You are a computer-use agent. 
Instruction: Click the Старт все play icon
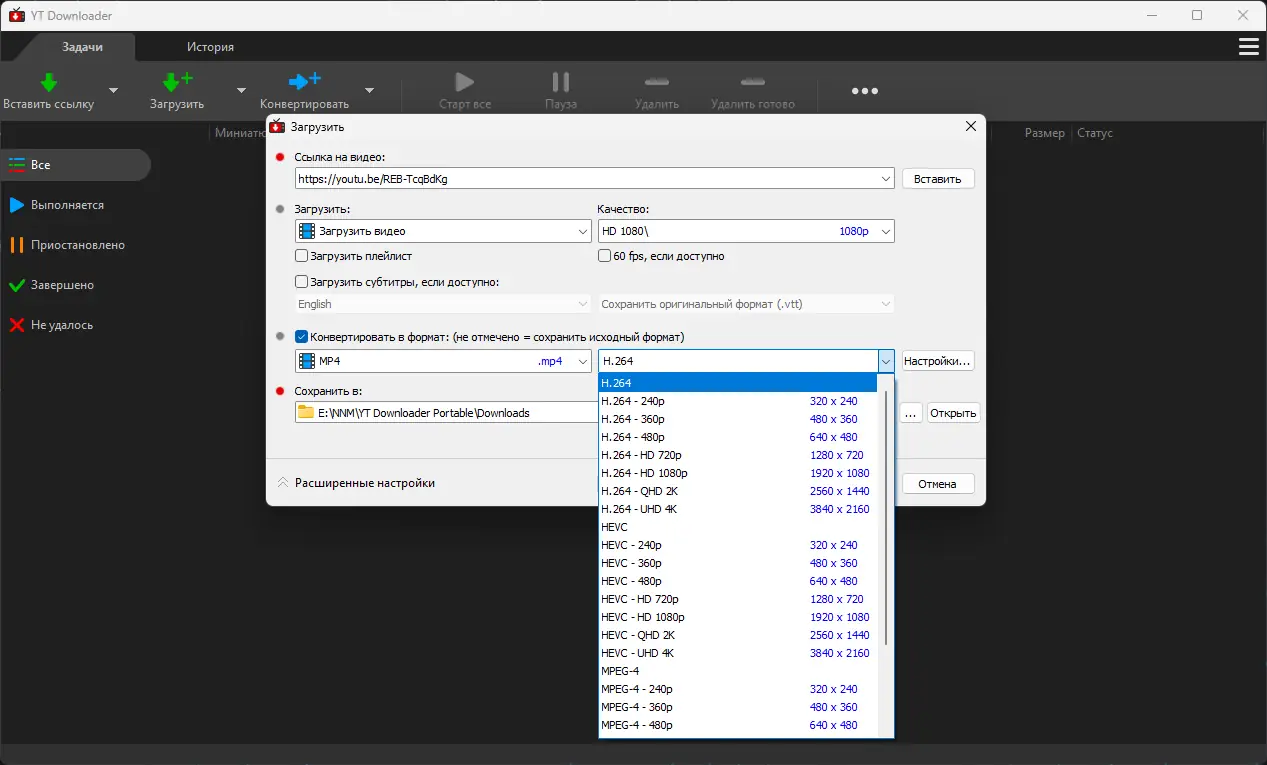[464, 82]
